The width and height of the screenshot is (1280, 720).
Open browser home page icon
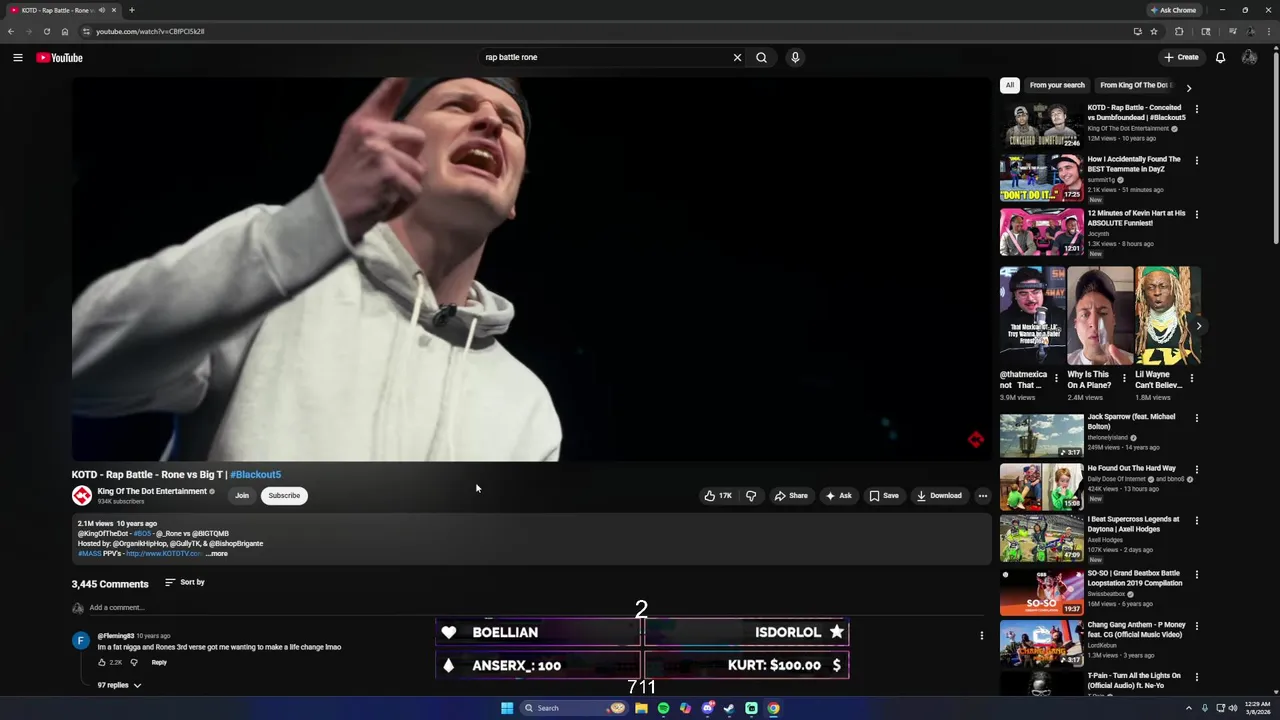pyautogui.click(x=65, y=31)
